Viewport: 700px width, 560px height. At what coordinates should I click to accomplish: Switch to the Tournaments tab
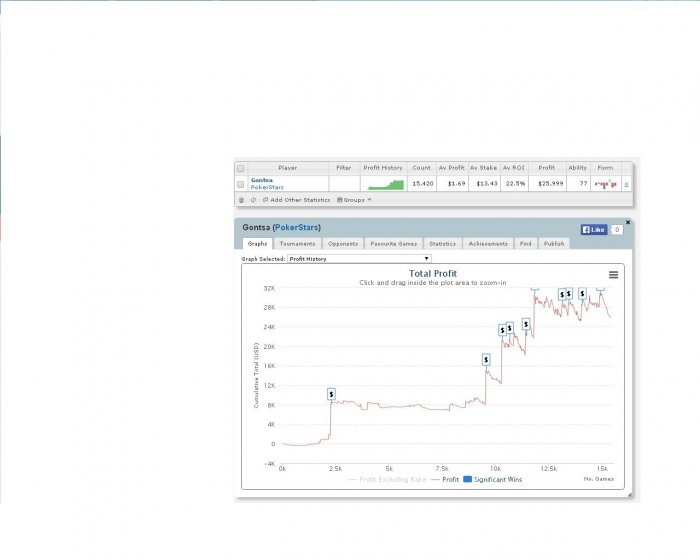click(297, 243)
